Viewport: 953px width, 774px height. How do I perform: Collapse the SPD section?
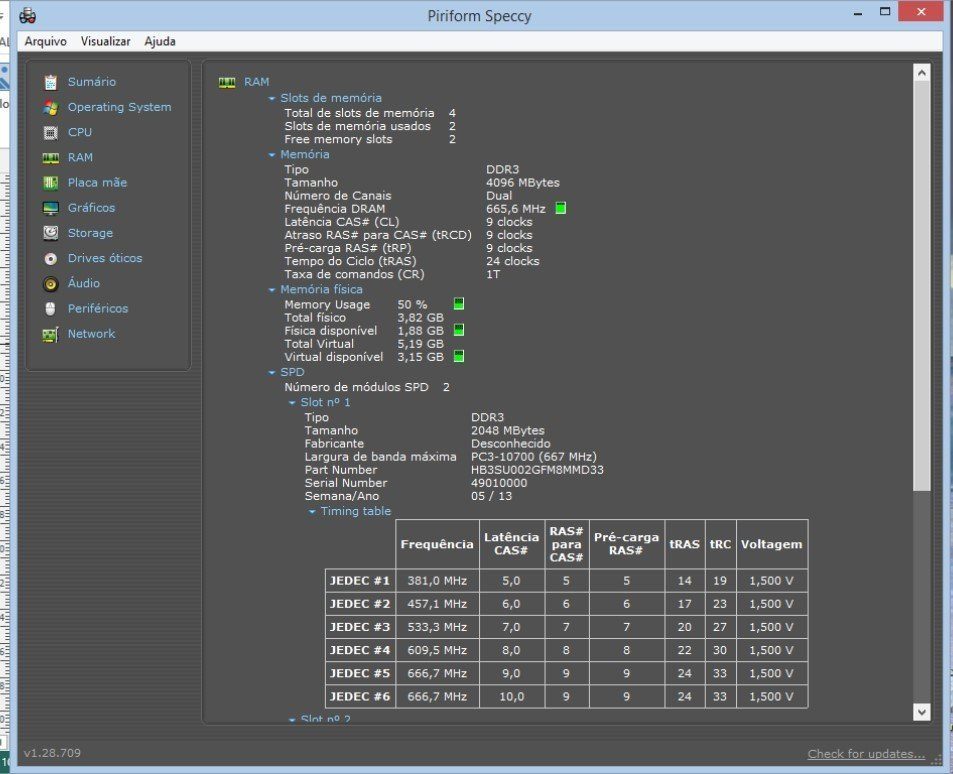coord(272,373)
